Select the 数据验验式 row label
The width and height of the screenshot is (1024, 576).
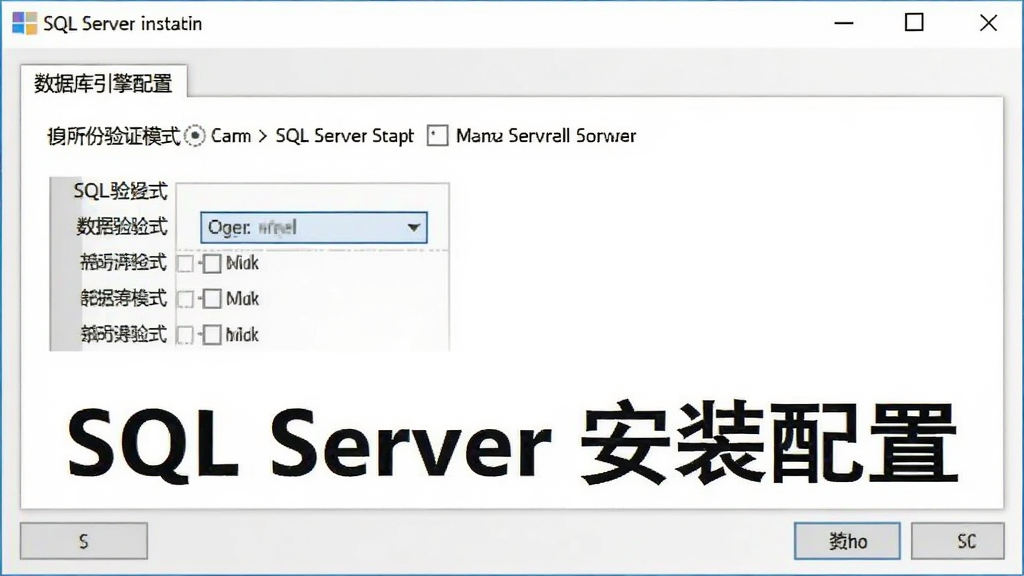(121, 227)
